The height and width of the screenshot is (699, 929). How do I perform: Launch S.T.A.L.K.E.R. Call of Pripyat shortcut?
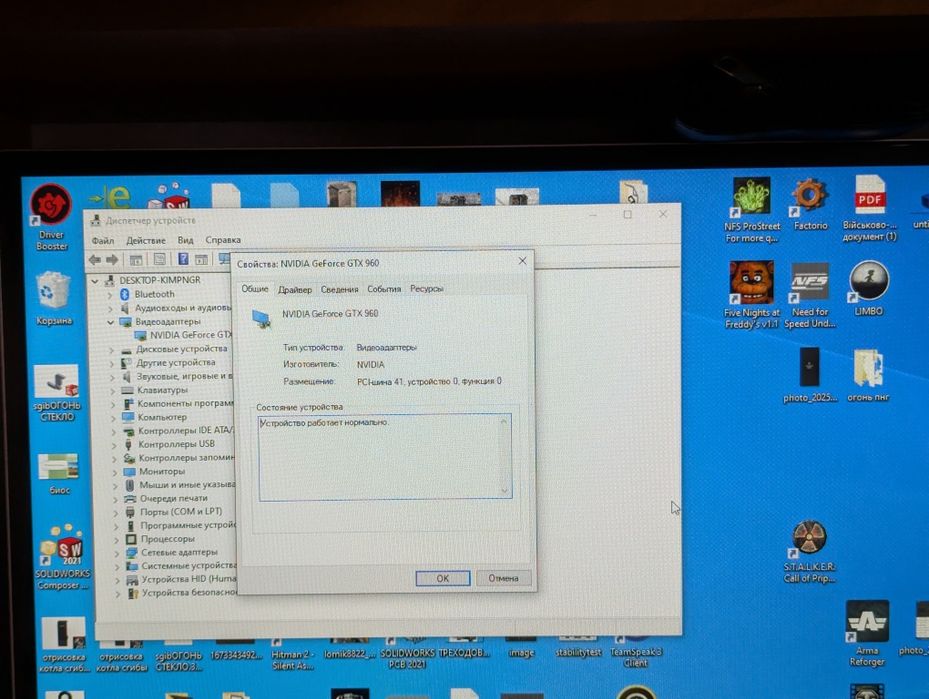click(x=809, y=551)
